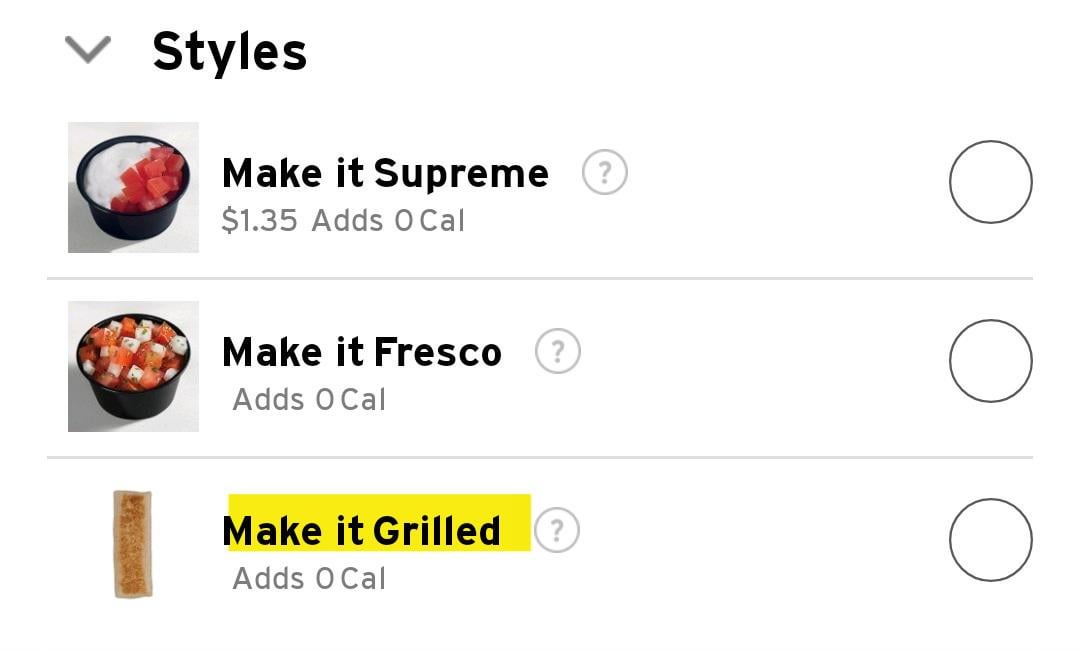Tap the sour cream and tomato thumbnail
The image size is (1080, 650).
point(133,187)
